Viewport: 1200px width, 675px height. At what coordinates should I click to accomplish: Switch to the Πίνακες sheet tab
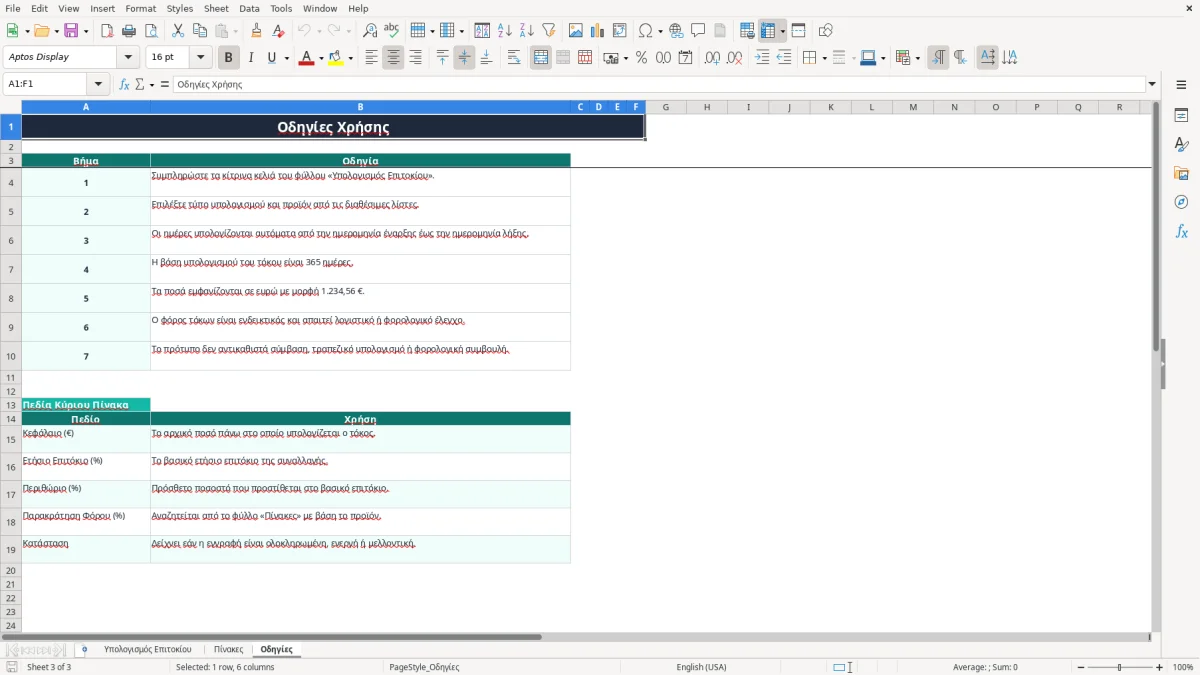click(x=228, y=649)
